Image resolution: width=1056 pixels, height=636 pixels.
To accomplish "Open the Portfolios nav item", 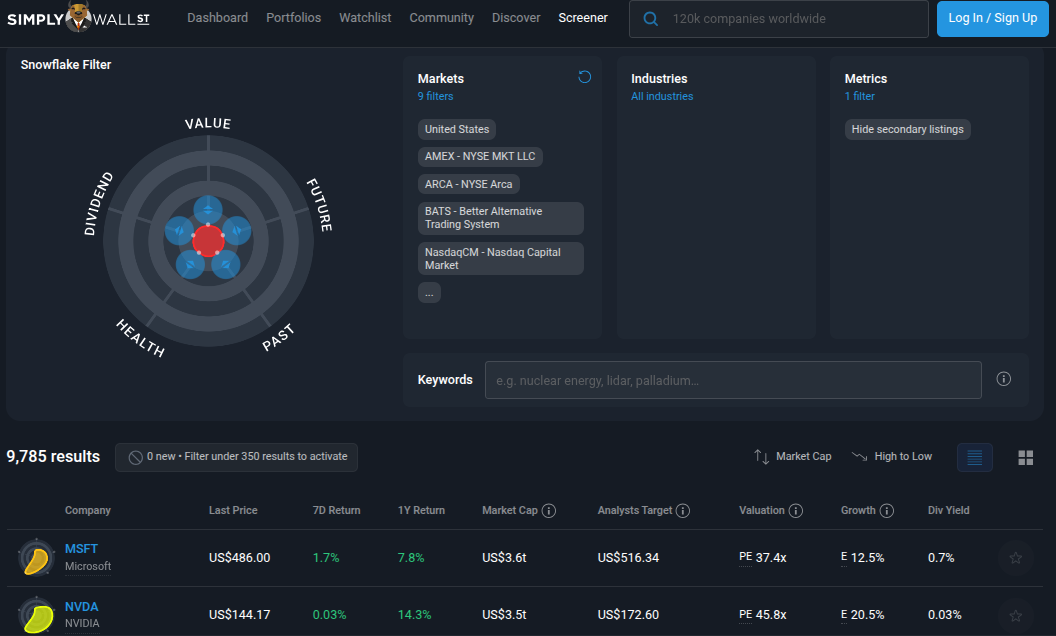I will click(294, 18).
